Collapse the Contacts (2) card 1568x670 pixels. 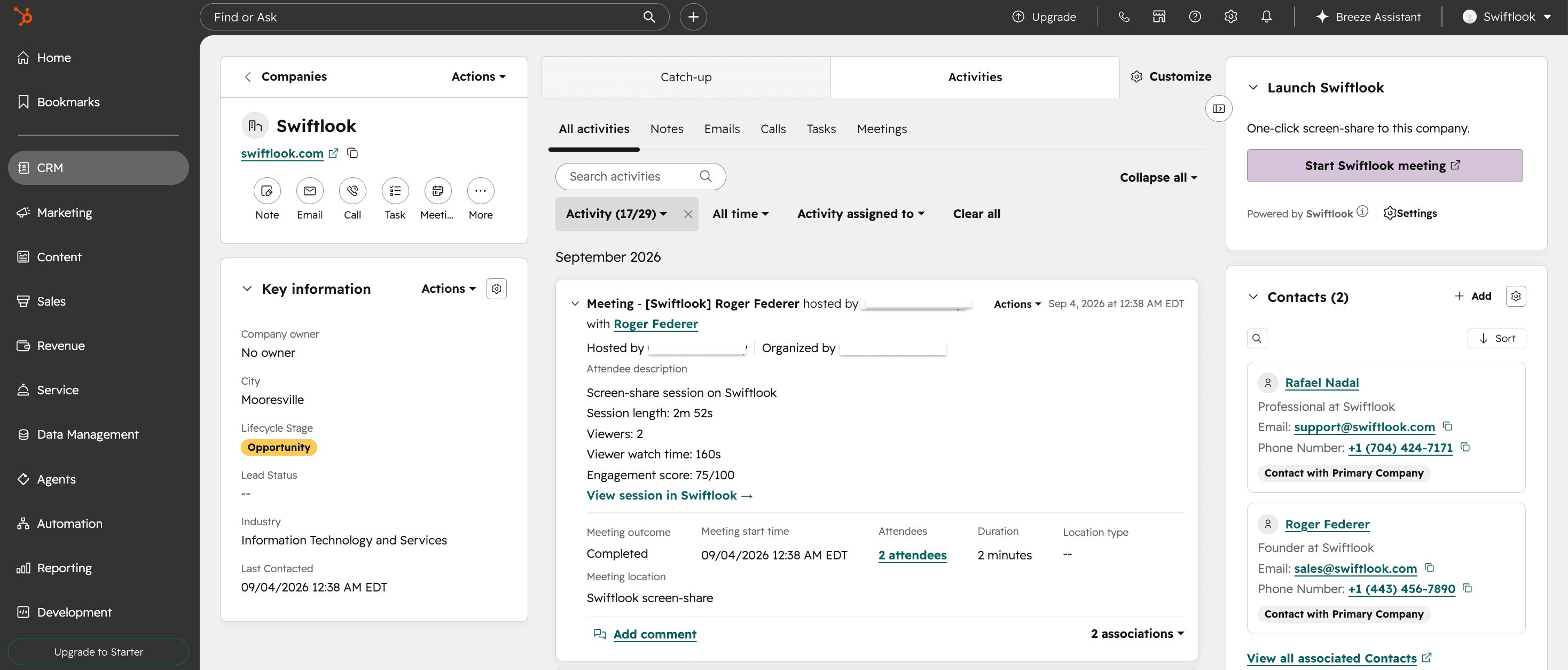1253,297
